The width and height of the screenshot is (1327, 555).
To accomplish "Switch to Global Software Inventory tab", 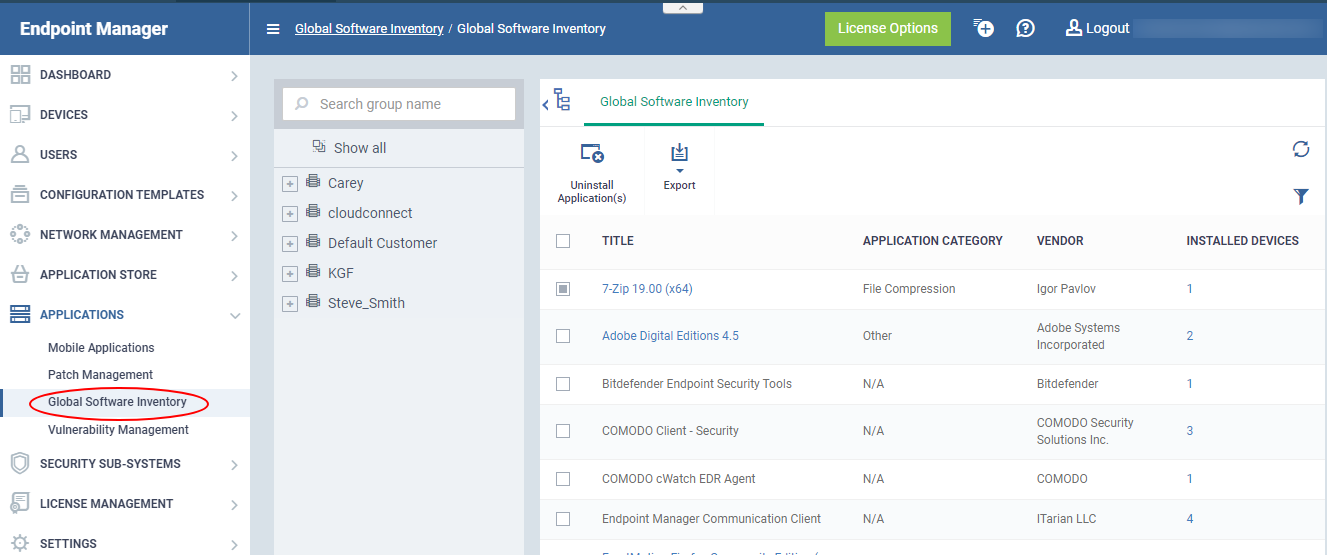I will [674, 102].
